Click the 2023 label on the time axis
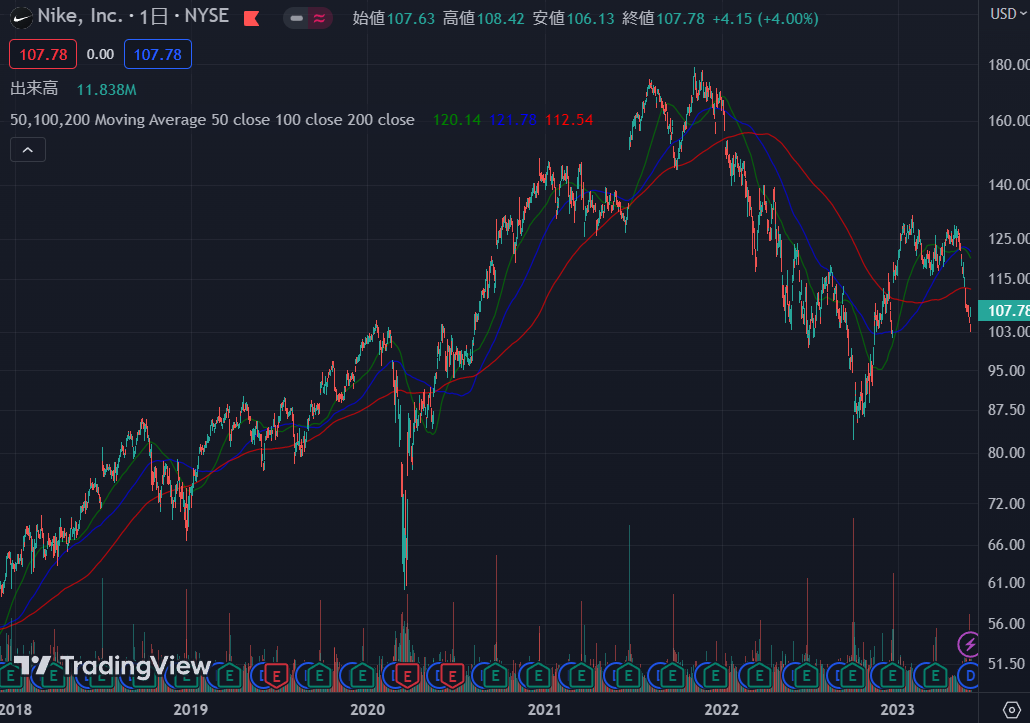This screenshot has height=723, width=1030. [x=897, y=709]
